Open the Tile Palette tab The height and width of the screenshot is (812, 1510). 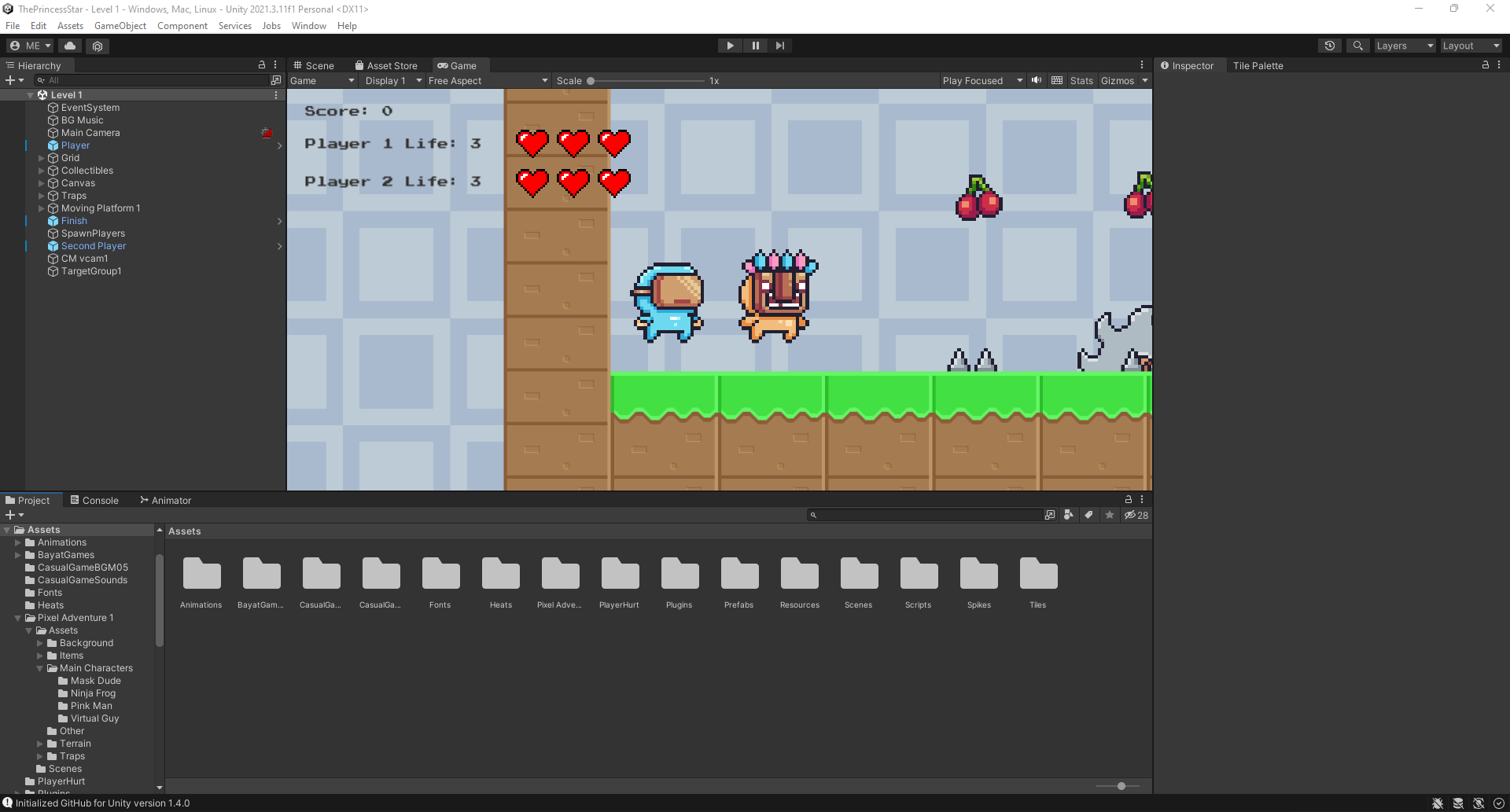coord(1258,65)
